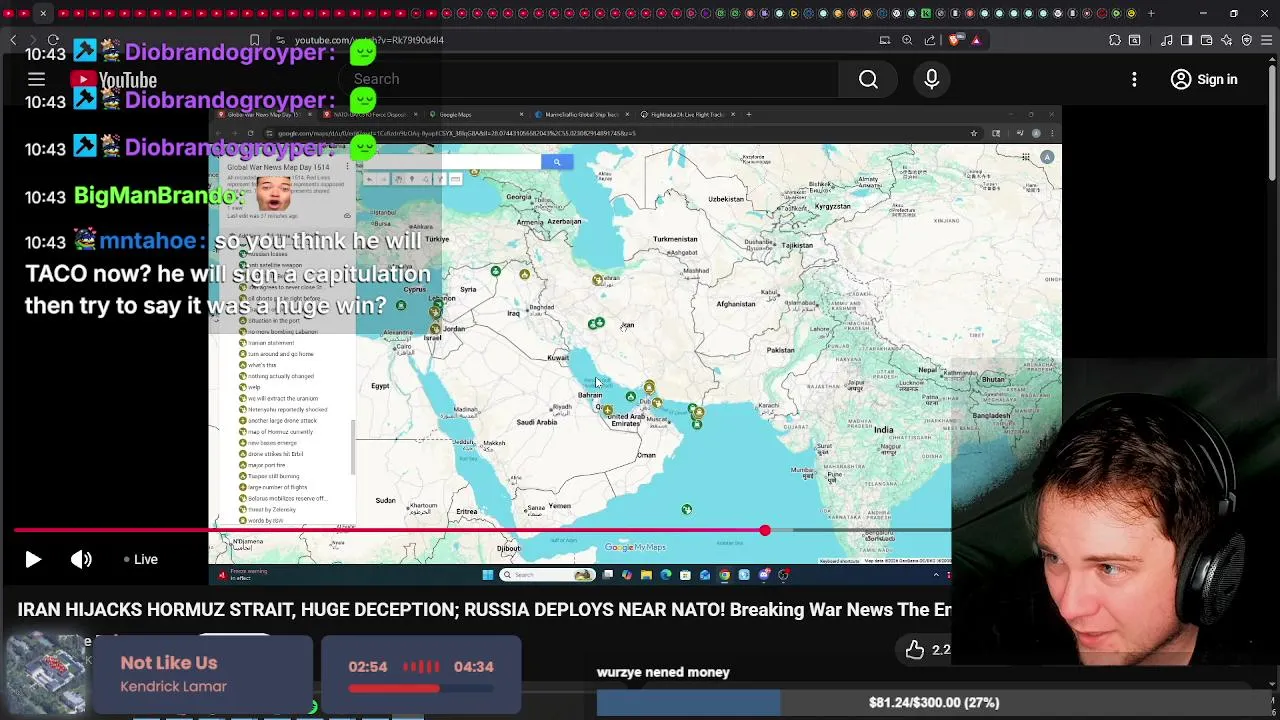Go to YouTube home via logo
The height and width of the screenshot is (720, 1280).
click(x=114, y=80)
